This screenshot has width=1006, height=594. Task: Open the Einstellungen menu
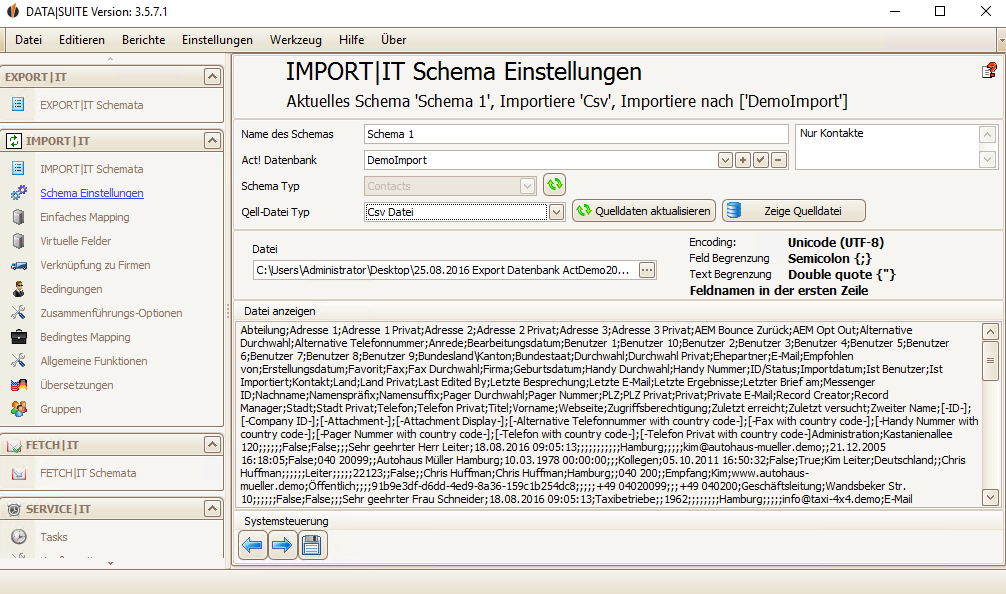[217, 40]
